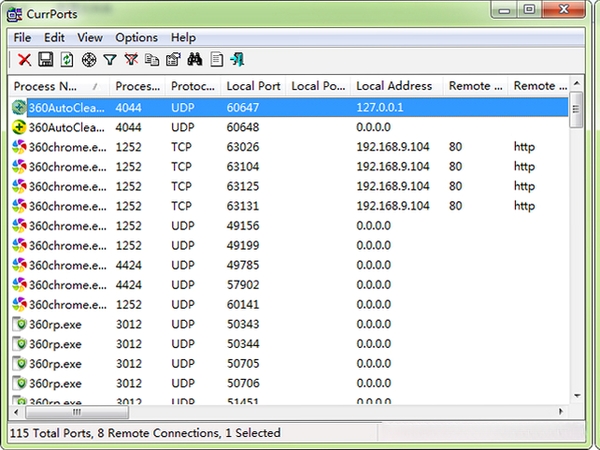
Task: Open the Options menu
Action: [x=137, y=38]
